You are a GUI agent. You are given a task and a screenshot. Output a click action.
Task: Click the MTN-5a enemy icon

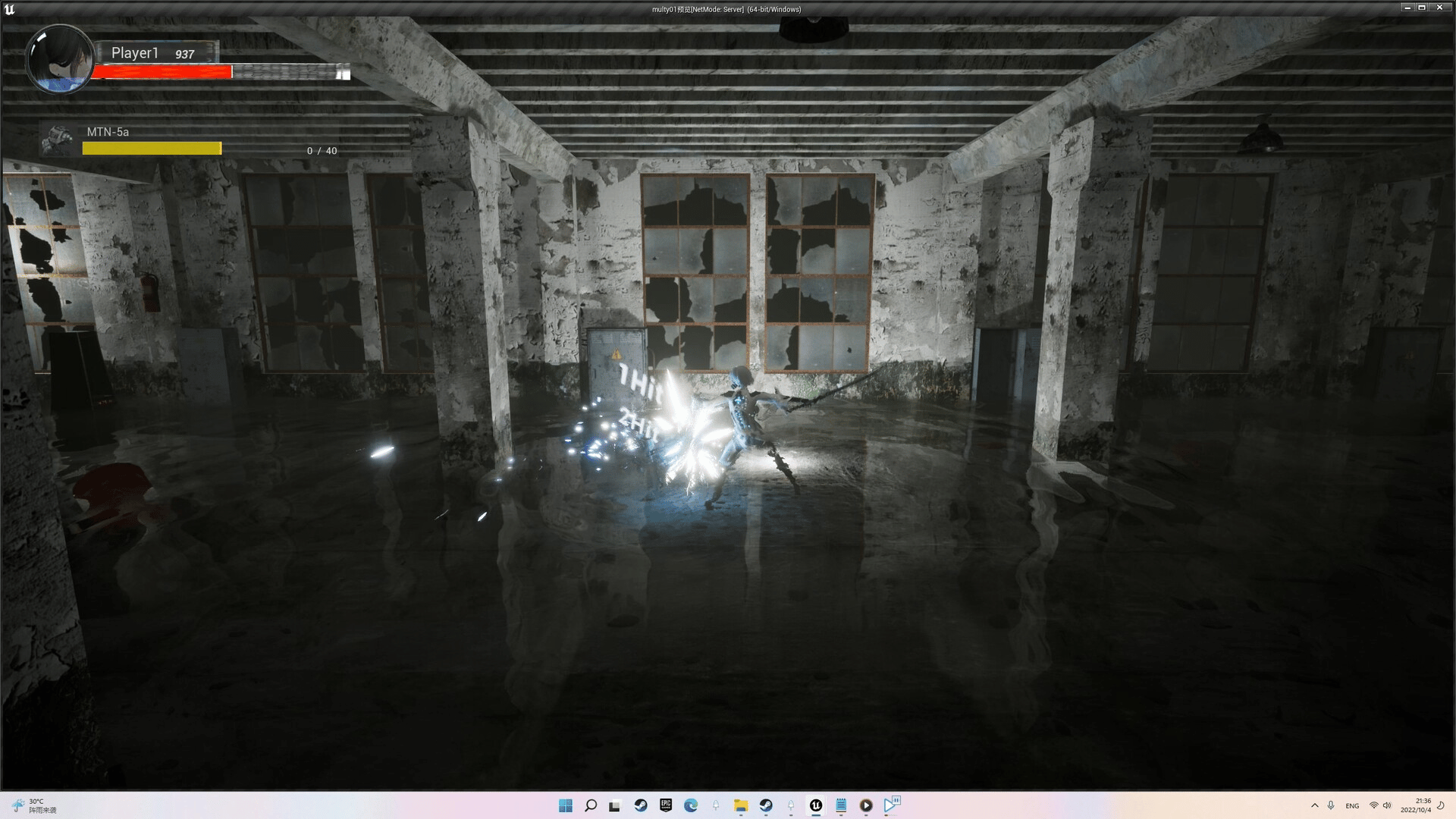(58, 140)
